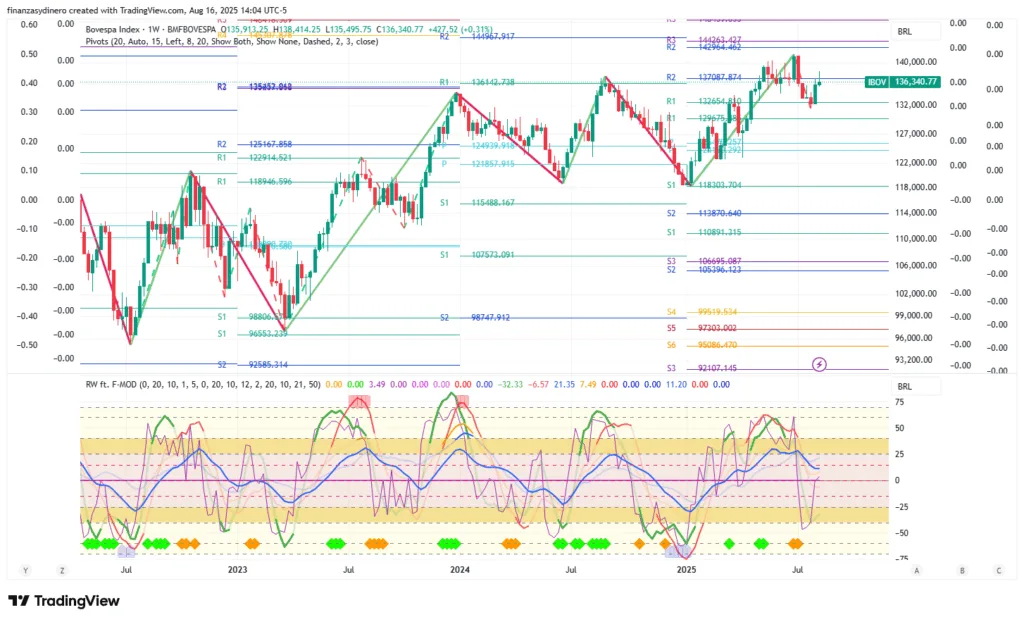
Task: Click the 106,000.00 price axis label
Action: pos(916,265)
